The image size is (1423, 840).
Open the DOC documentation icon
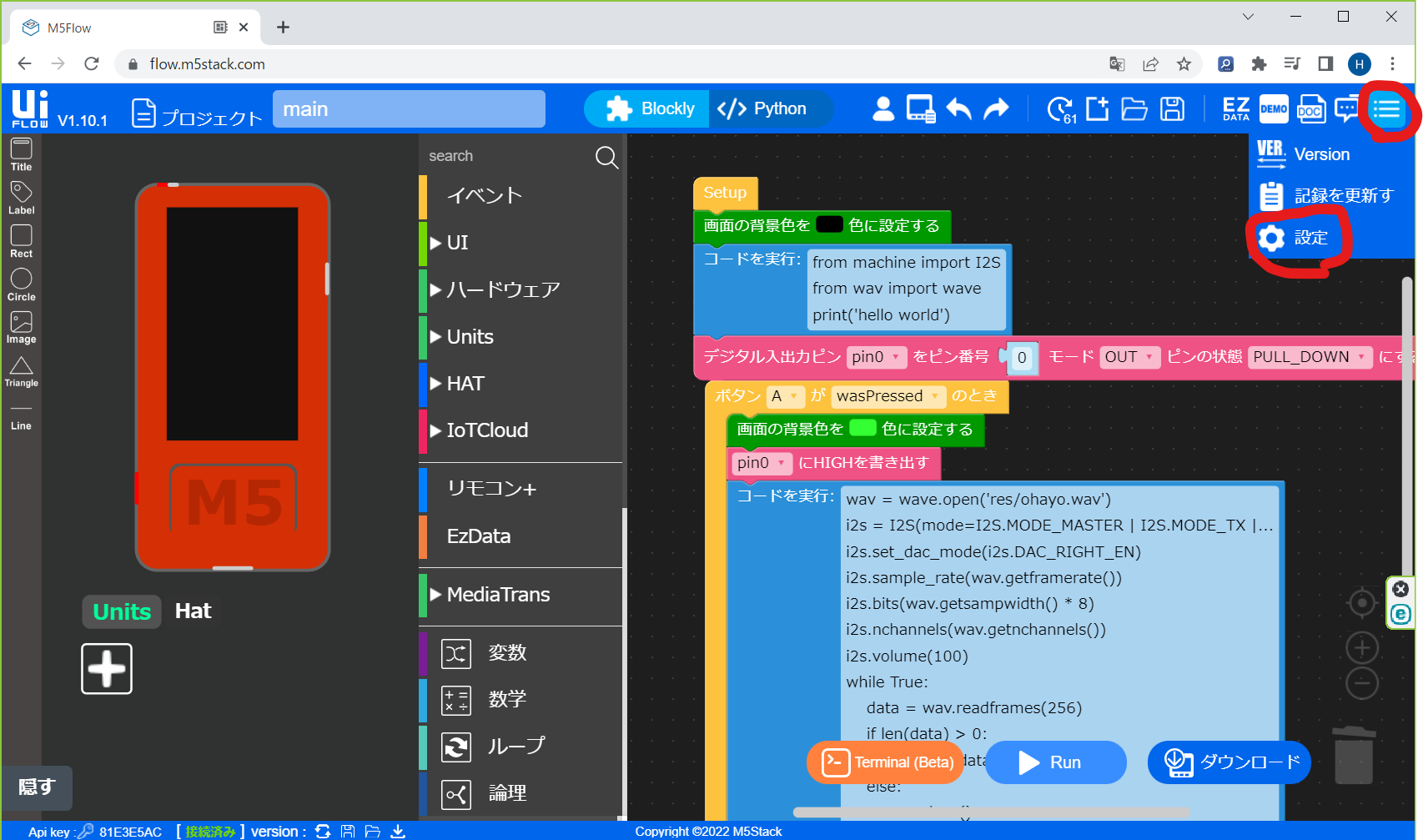pyautogui.click(x=1310, y=108)
